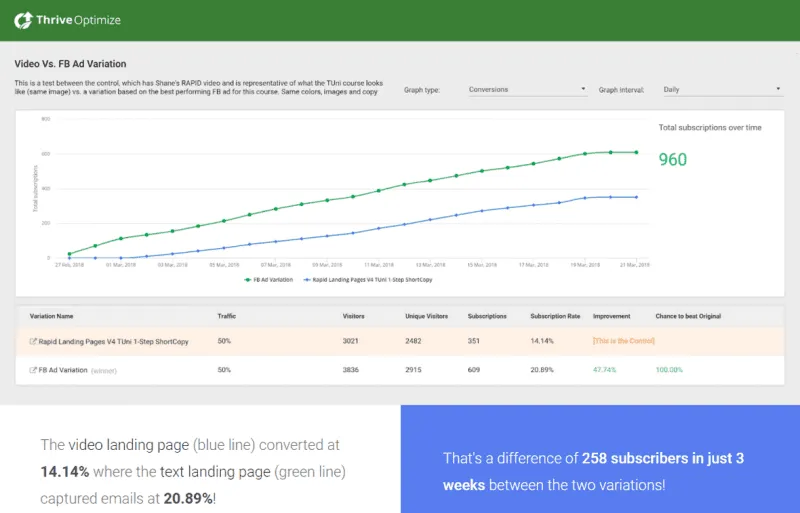Image resolution: width=800 pixels, height=513 pixels.
Task: Select the 609 subscriptions cell
Action: [x=473, y=370]
